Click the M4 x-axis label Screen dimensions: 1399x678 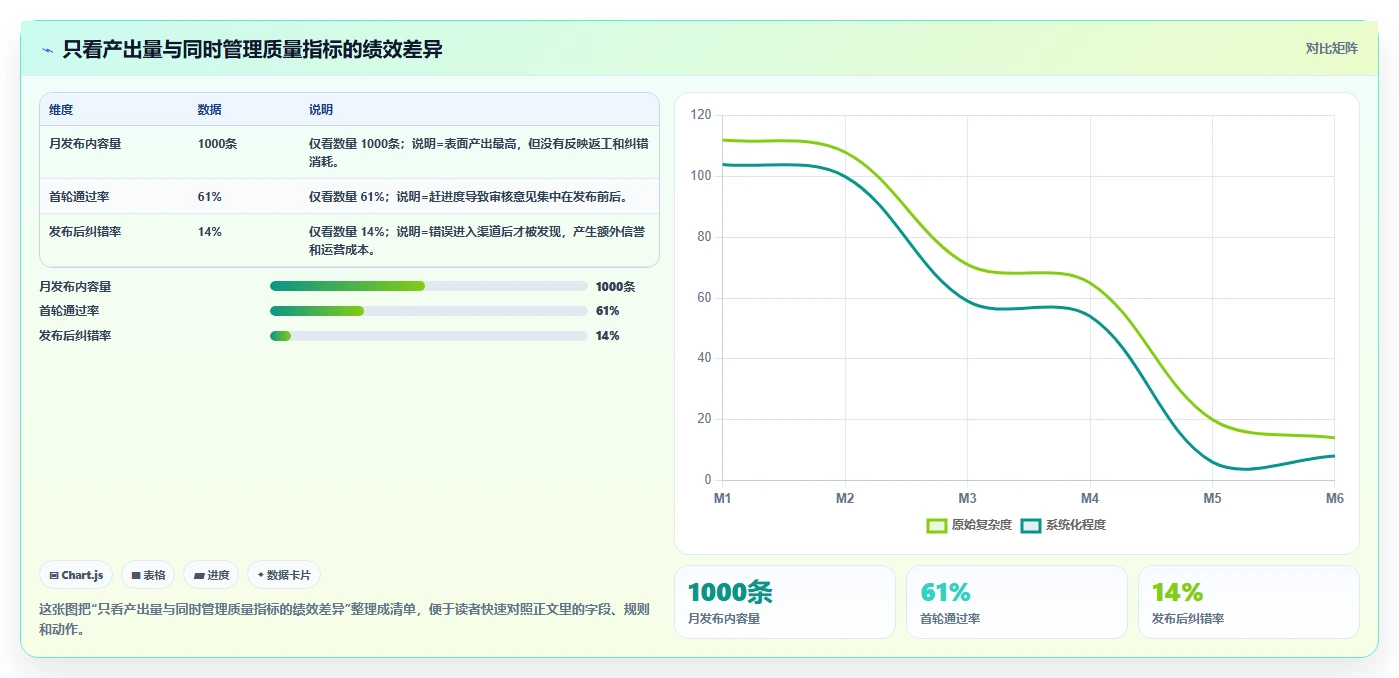[1090, 498]
